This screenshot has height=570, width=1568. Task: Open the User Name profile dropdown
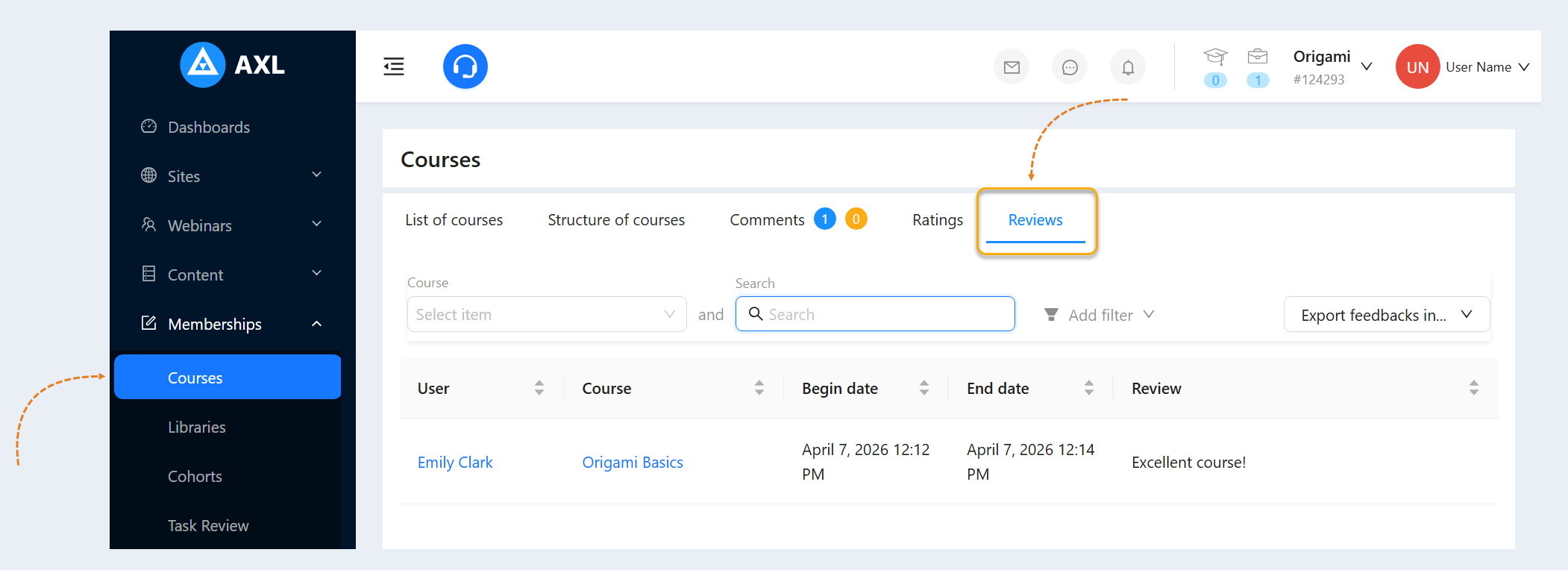click(1488, 67)
